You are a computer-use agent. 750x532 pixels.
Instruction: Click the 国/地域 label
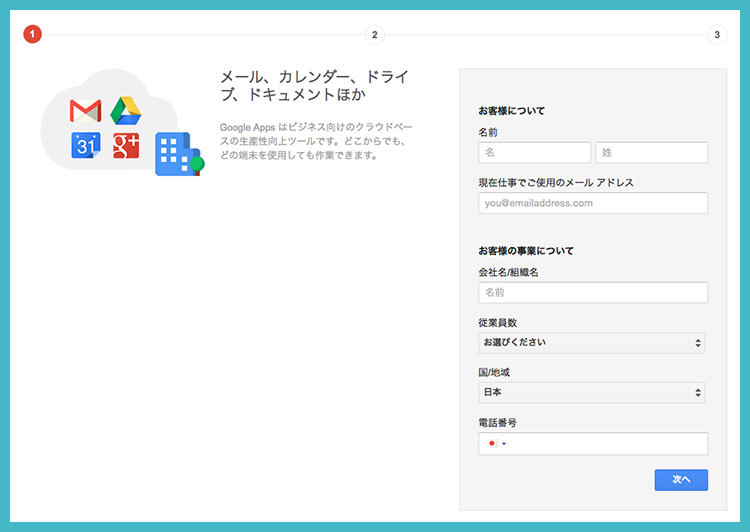click(494, 372)
